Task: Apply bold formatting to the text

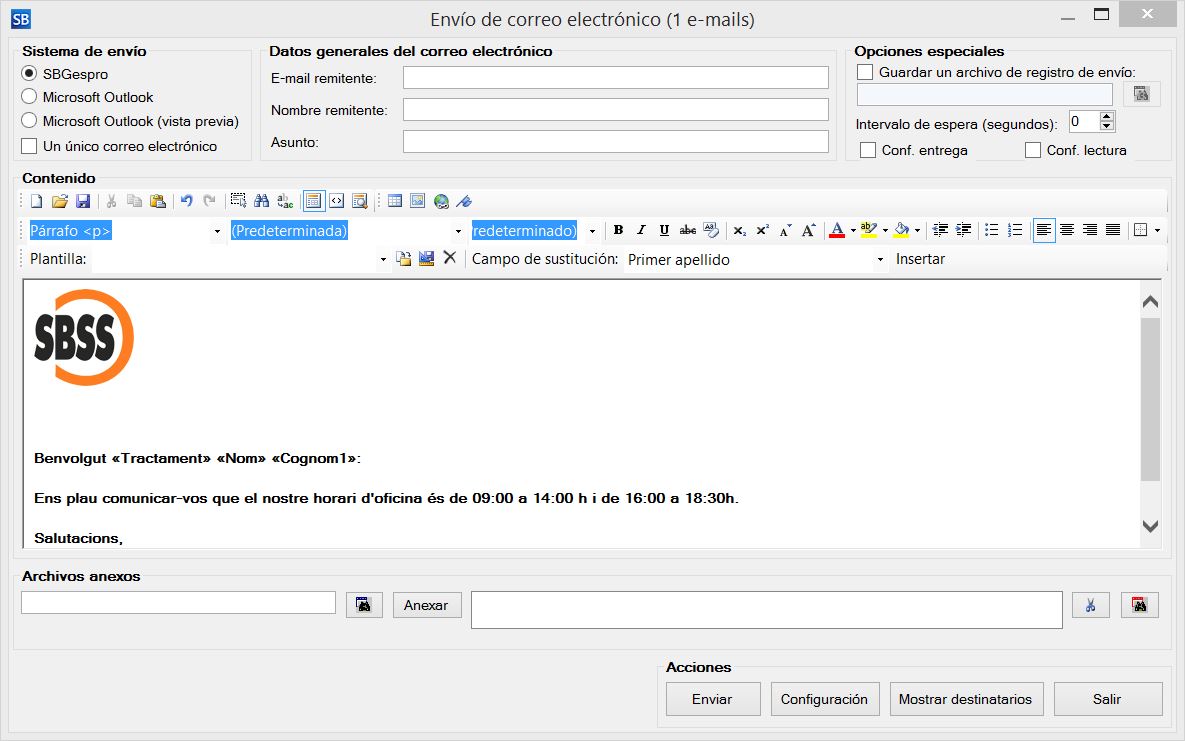Action: [x=618, y=229]
